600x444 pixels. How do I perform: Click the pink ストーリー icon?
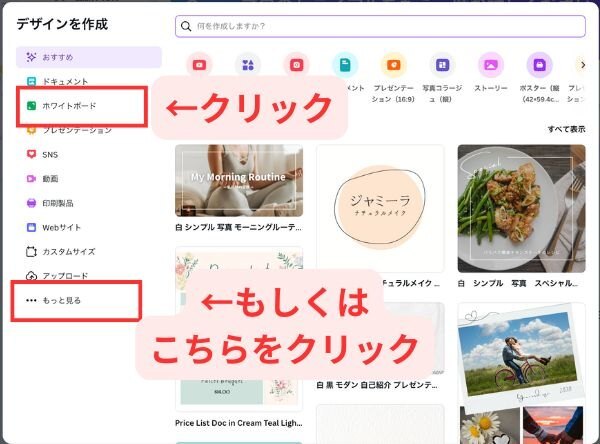click(491, 65)
